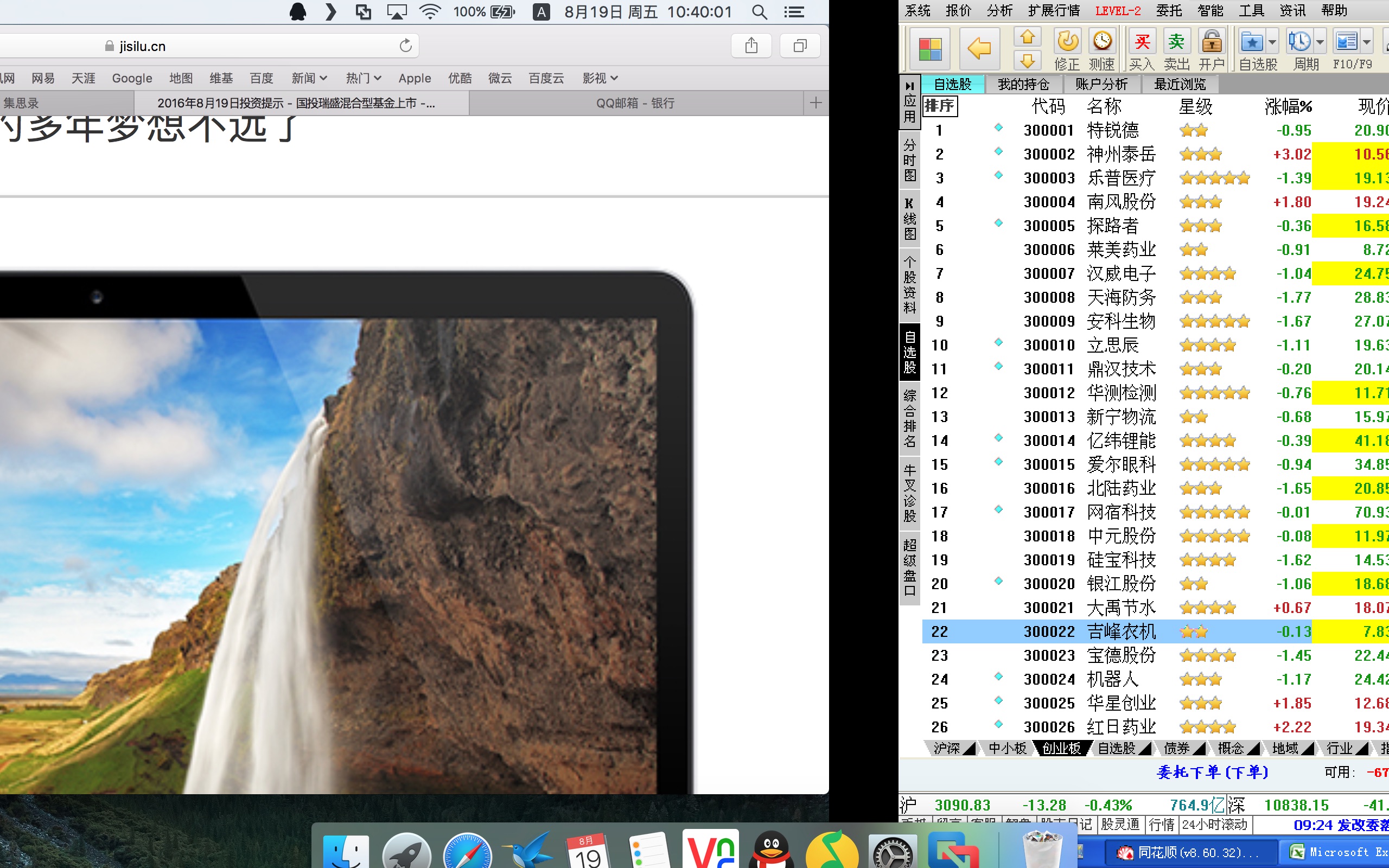
Task: Click the 开户 padlock icon
Action: tap(1211, 42)
